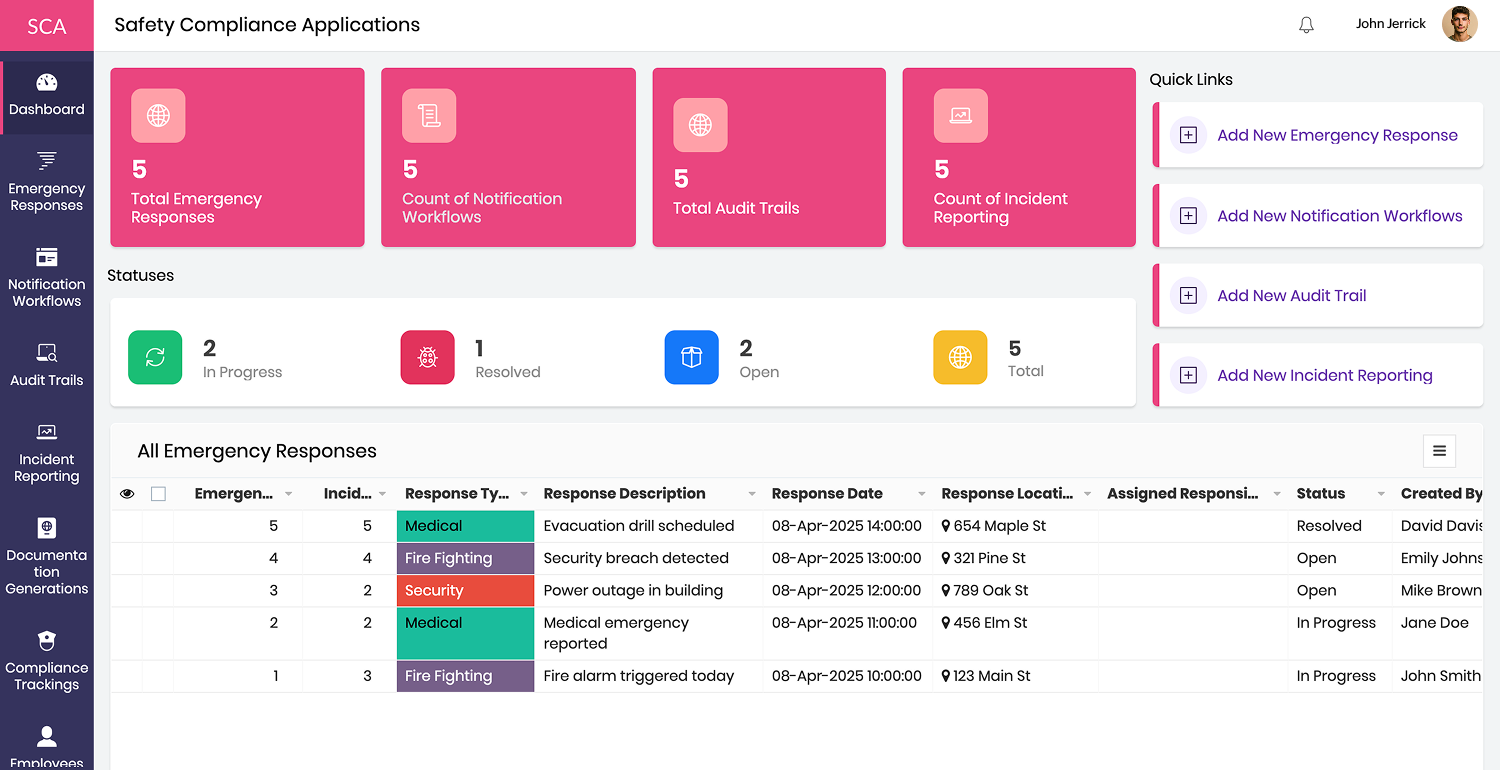Open the Employees sidebar section
Screen dimensions: 1500x770
46,746
